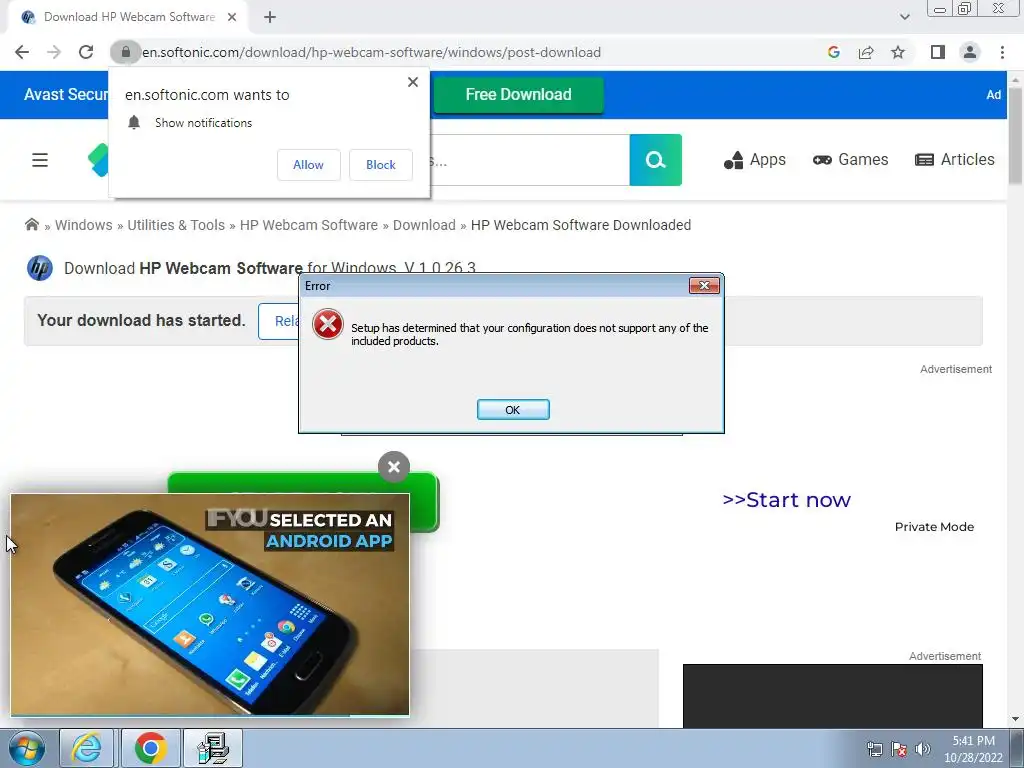
Task: Open the Utilities & Tools breadcrumb
Action: click(176, 225)
